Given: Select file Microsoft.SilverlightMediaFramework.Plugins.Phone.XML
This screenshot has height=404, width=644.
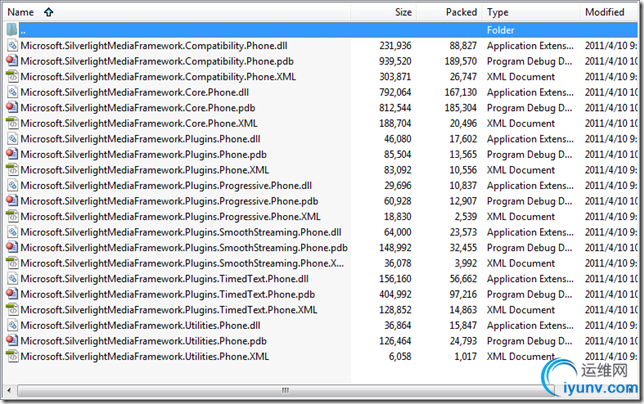Looking at the screenshot, I should point(145,170).
